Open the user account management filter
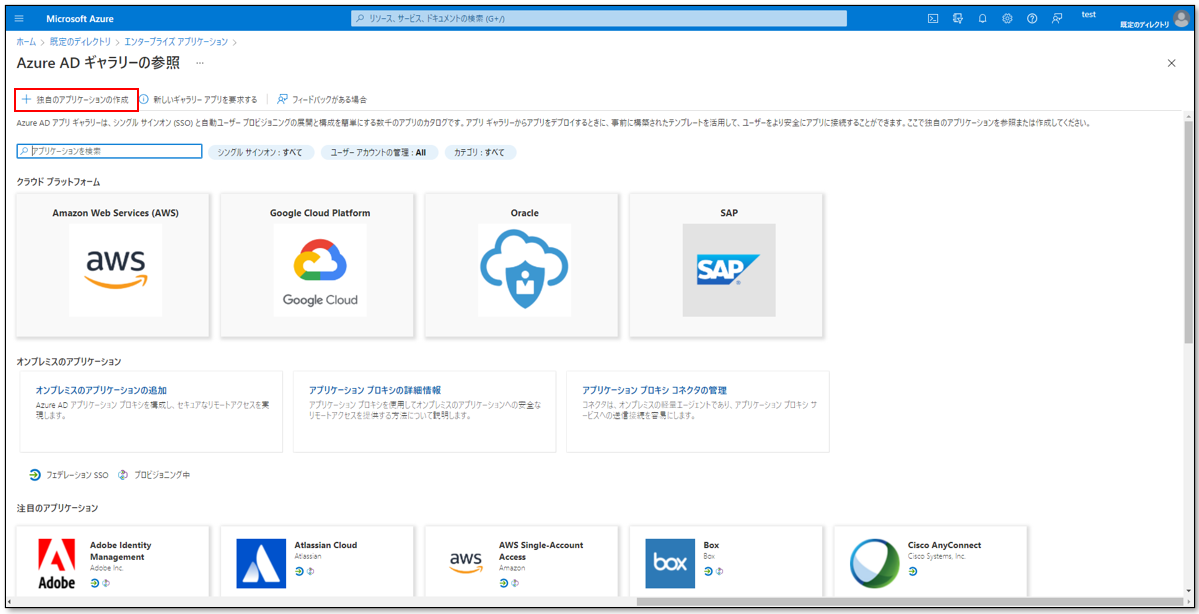The image size is (1199, 614). 378,152
